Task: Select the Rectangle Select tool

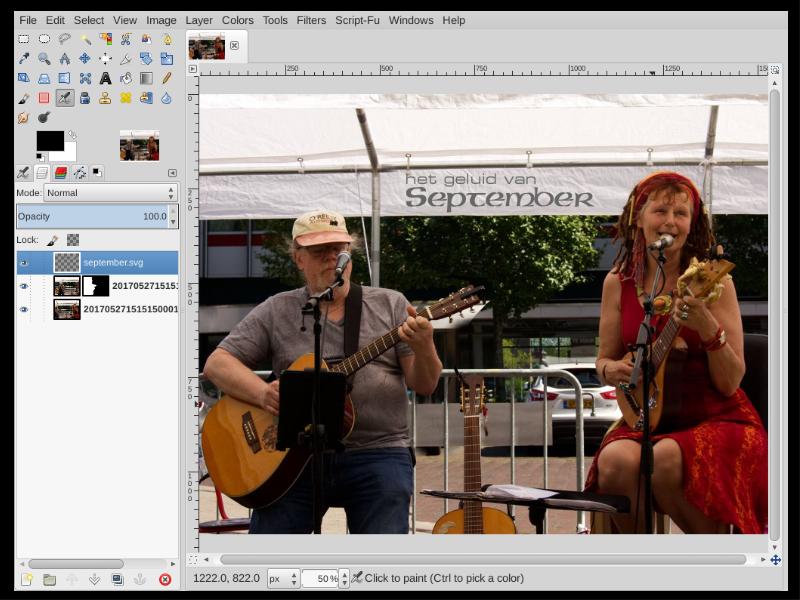Action: pyautogui.click(x=23, y=39)
